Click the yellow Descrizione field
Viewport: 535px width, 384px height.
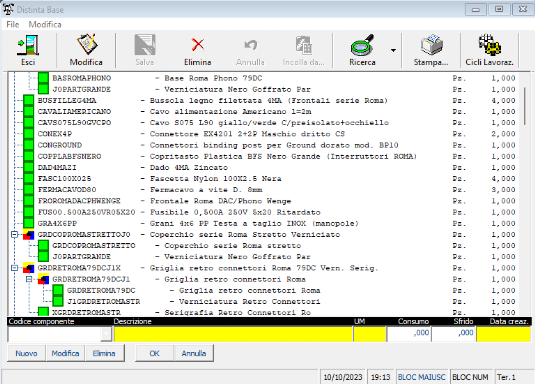(x=233, y=334)
